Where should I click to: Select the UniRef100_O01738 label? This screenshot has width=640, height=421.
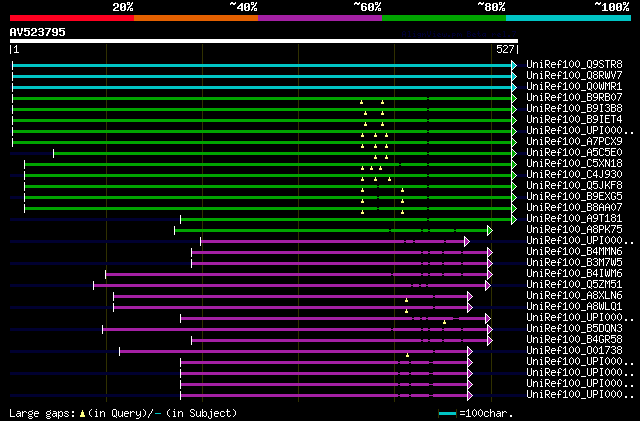coord(574,351)
